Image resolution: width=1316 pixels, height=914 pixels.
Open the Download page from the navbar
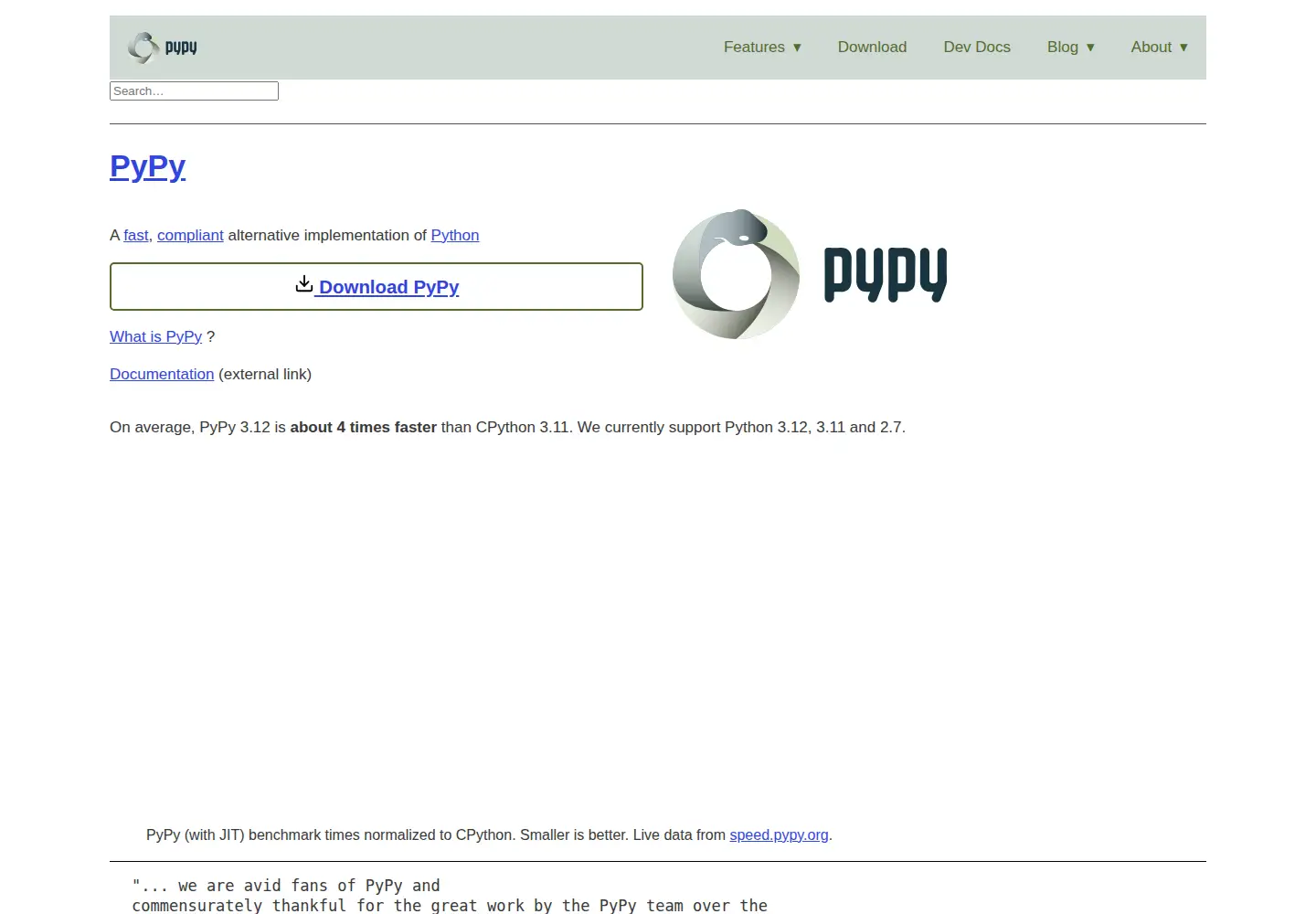pos(872,48)
